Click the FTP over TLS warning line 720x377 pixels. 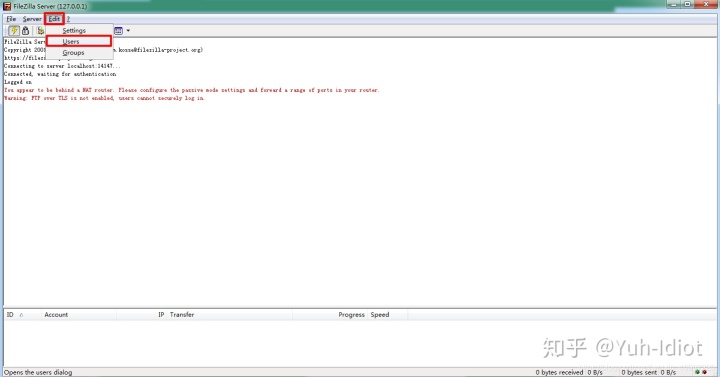tap(104, 98)
